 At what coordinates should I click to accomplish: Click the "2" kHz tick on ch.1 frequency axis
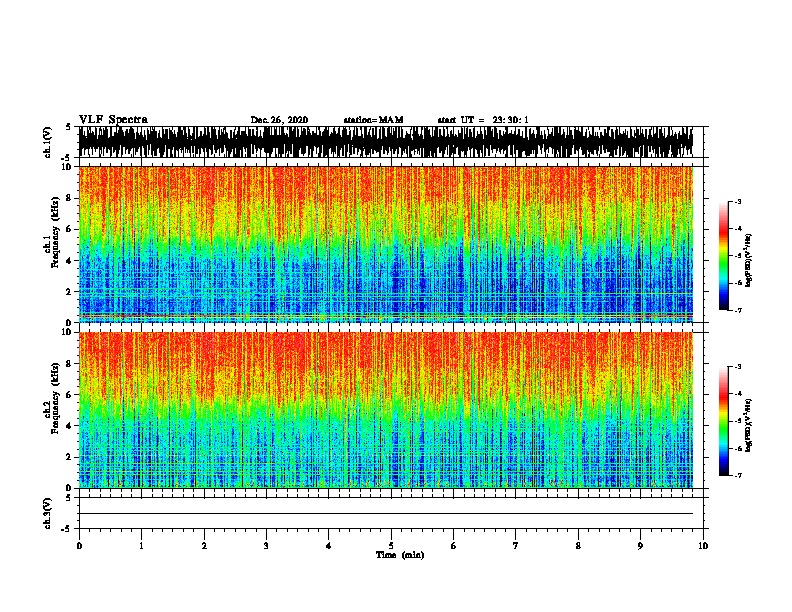[71, 292]
